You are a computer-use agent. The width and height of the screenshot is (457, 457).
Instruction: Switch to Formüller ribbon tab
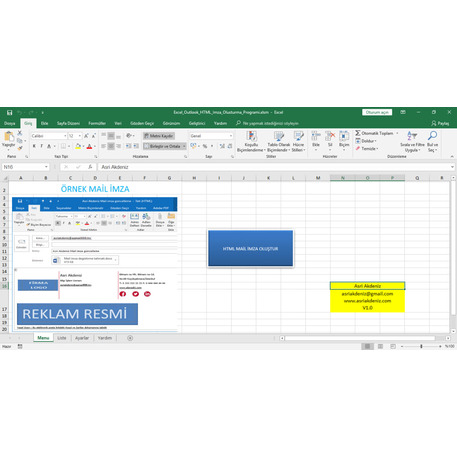pos(97,123)
